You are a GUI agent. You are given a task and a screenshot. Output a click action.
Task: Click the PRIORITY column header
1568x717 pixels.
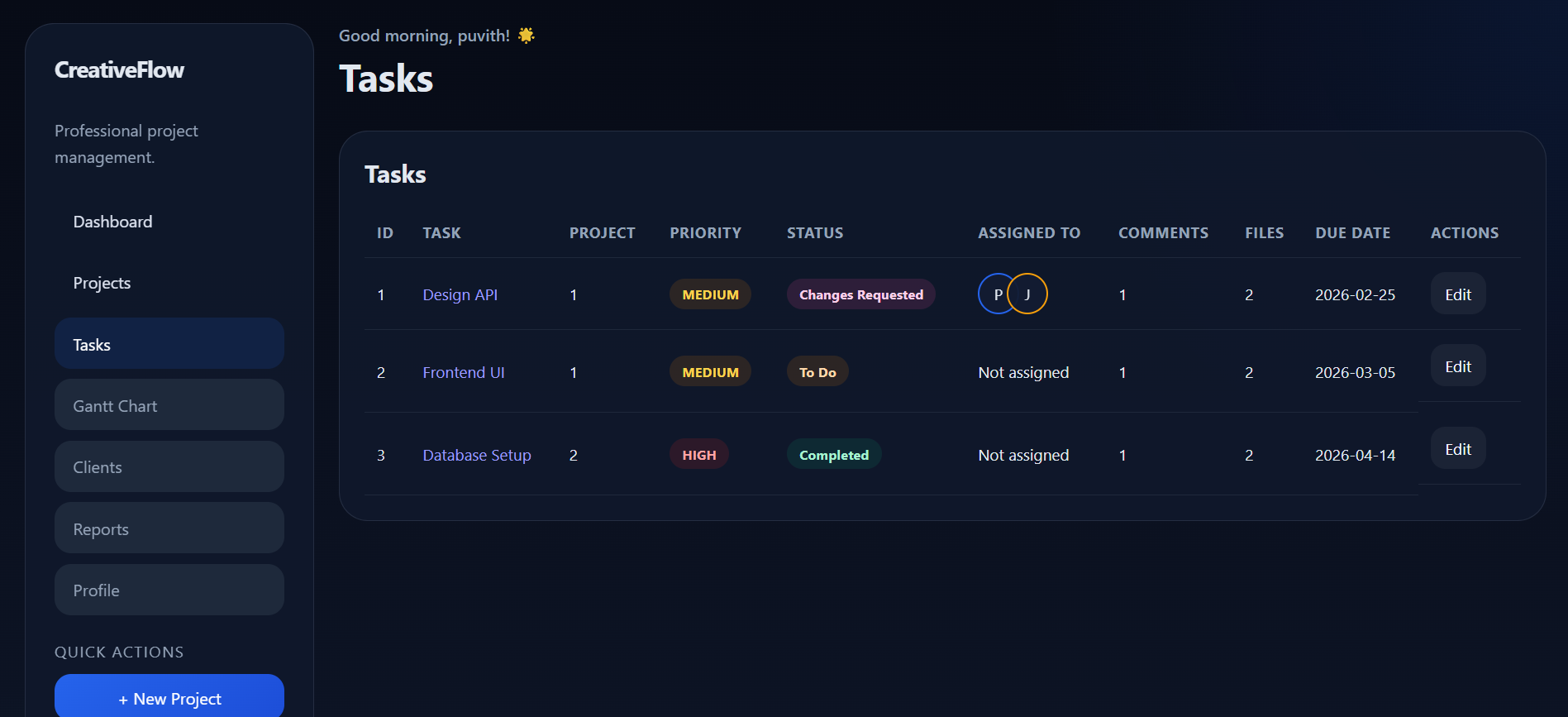(706, 233)
